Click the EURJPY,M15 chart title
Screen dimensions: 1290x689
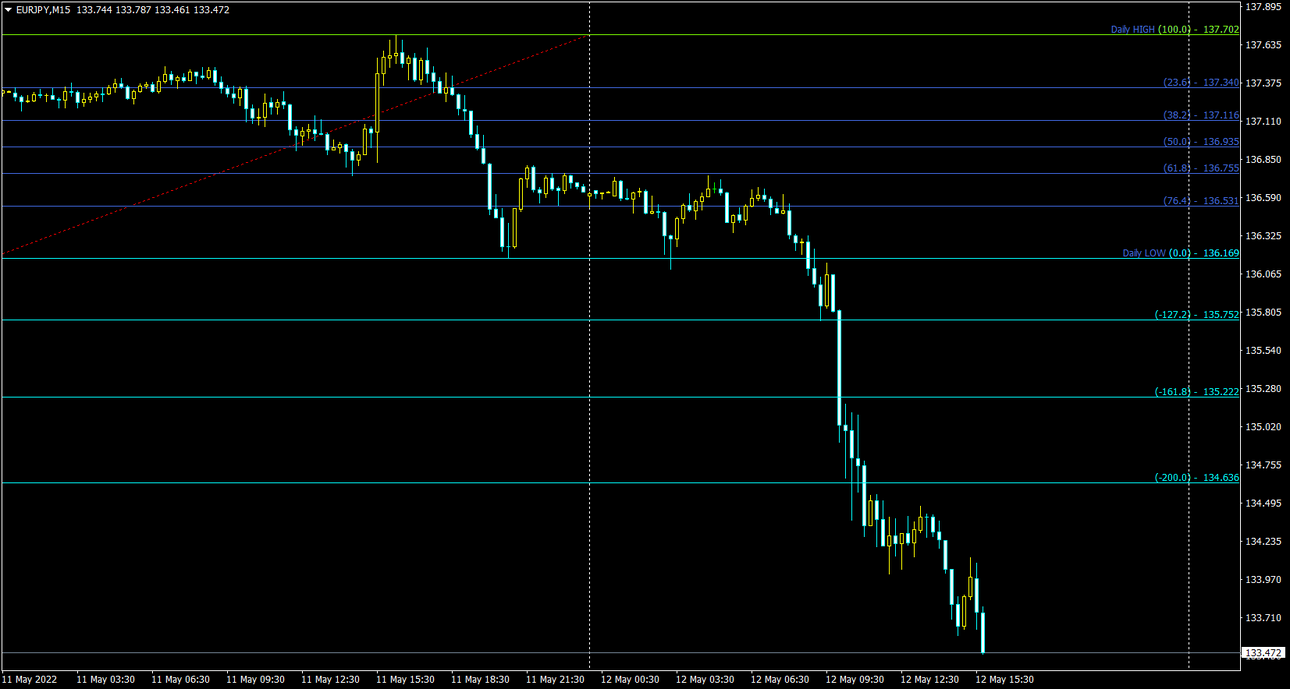pos(43,10)
